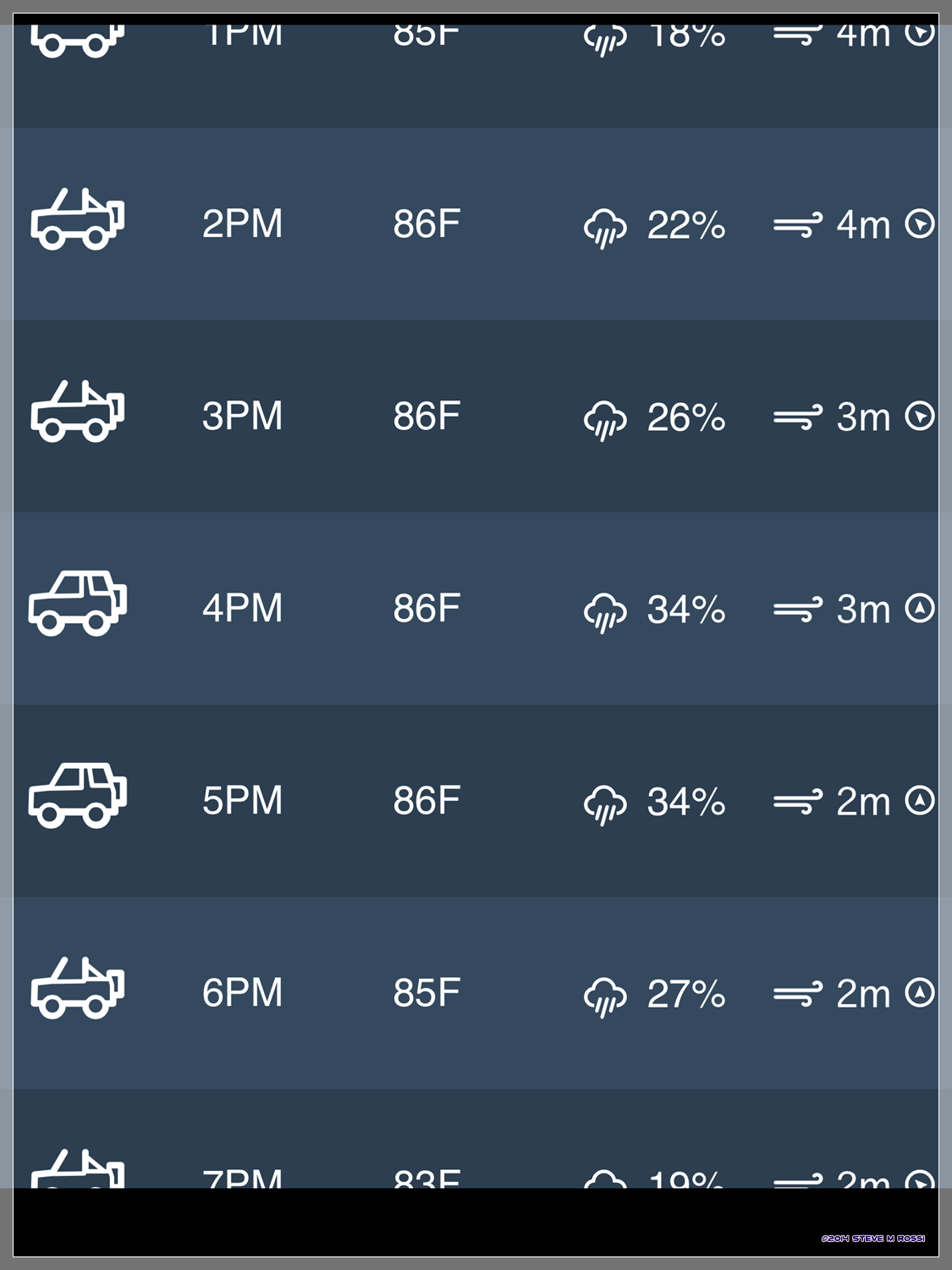This screenshot has width=952, height=1270.
Task: Select the 2PM time label
Action: click(242, 224)
